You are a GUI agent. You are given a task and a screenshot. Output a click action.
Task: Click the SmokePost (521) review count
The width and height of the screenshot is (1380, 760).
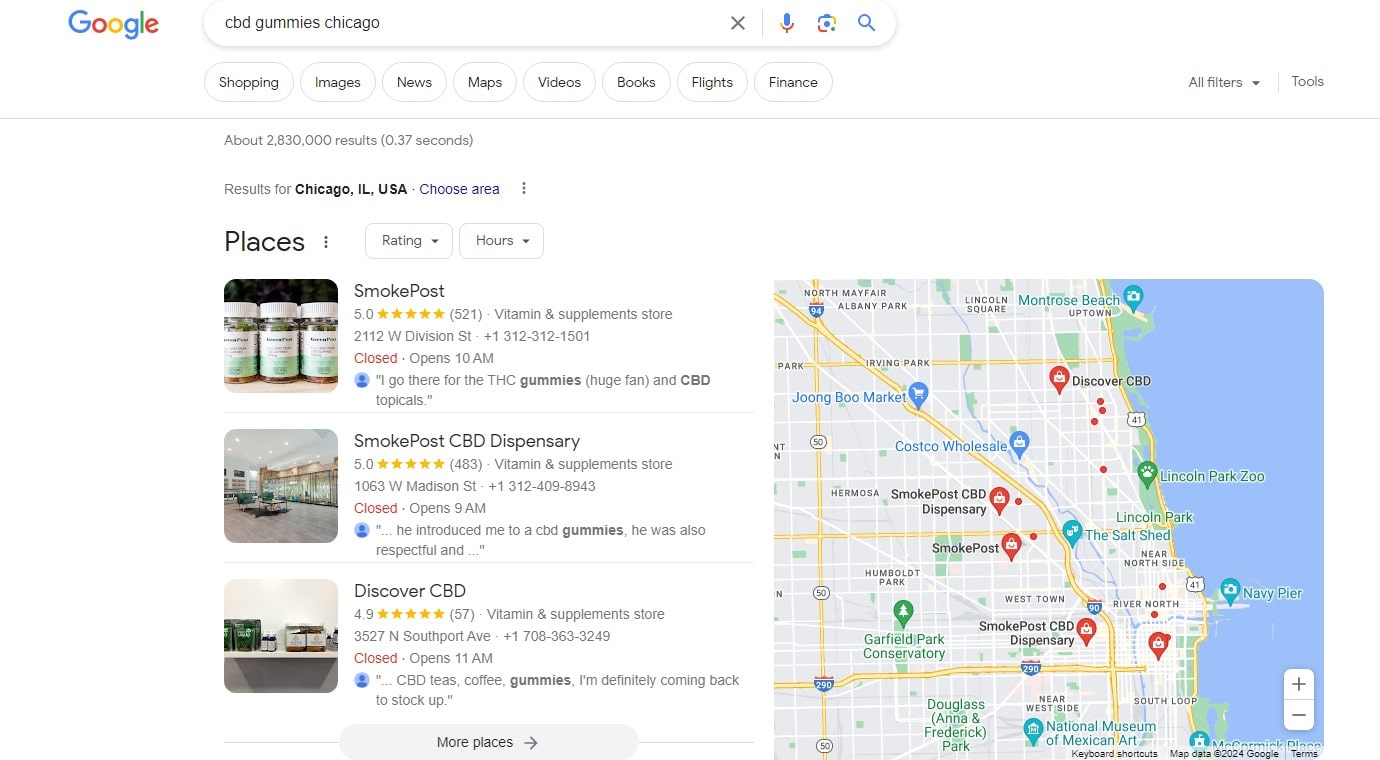click(466, 314)
